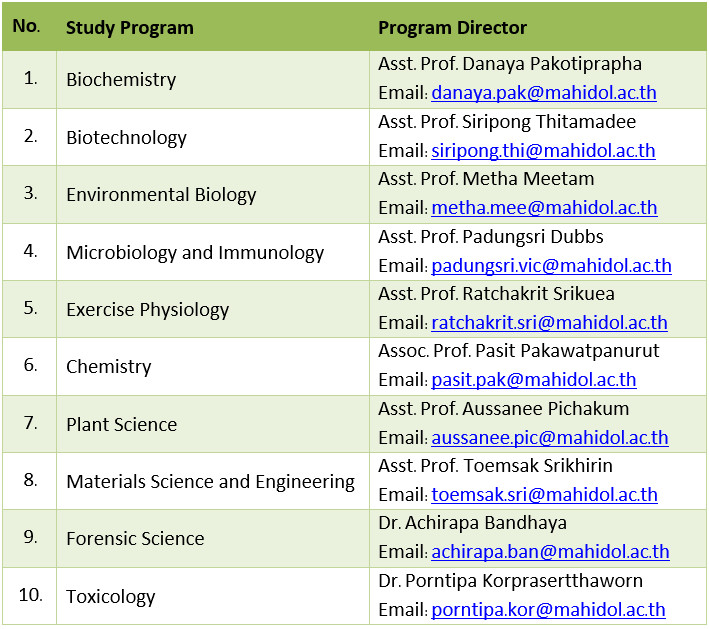Select the Toxicology program cell
This screenshot has width=709, height=629.
(x=111, y=597)
